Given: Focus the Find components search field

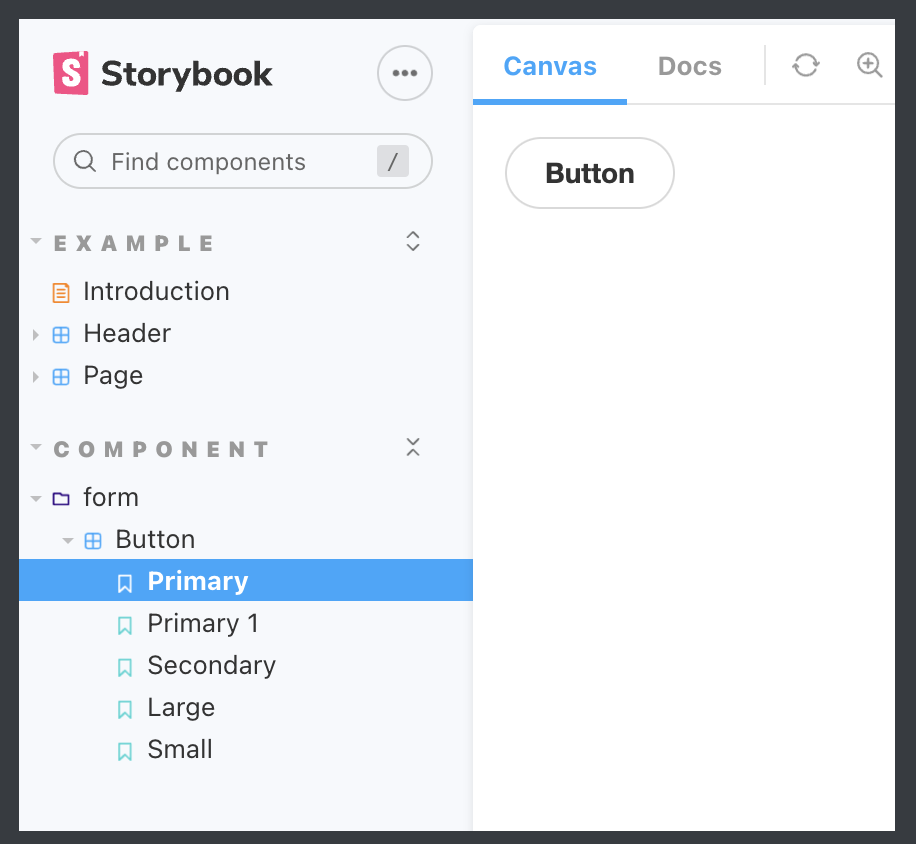Looking at the screenshot, I should [243, 161].
